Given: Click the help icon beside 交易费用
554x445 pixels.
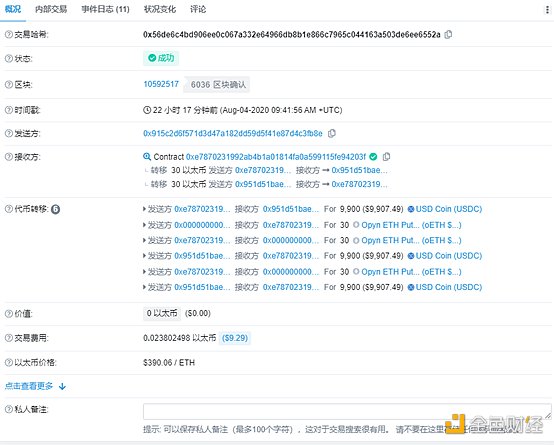Looking at the screenshot, I should pos(8,338).
